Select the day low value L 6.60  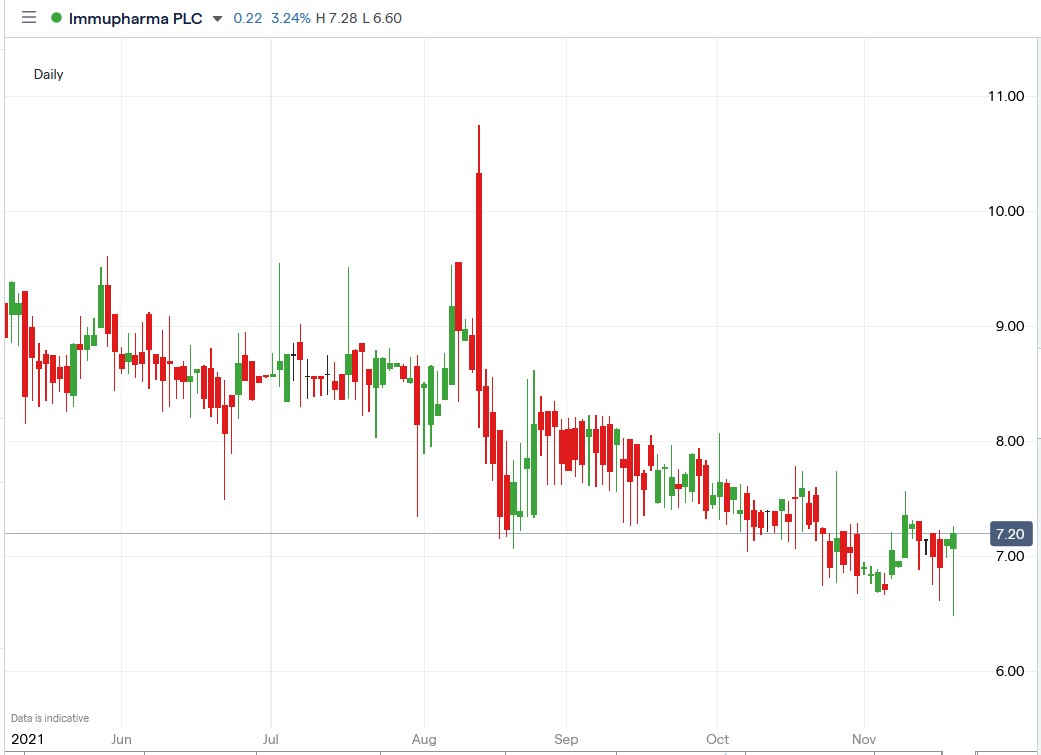(x=381, y=17)
